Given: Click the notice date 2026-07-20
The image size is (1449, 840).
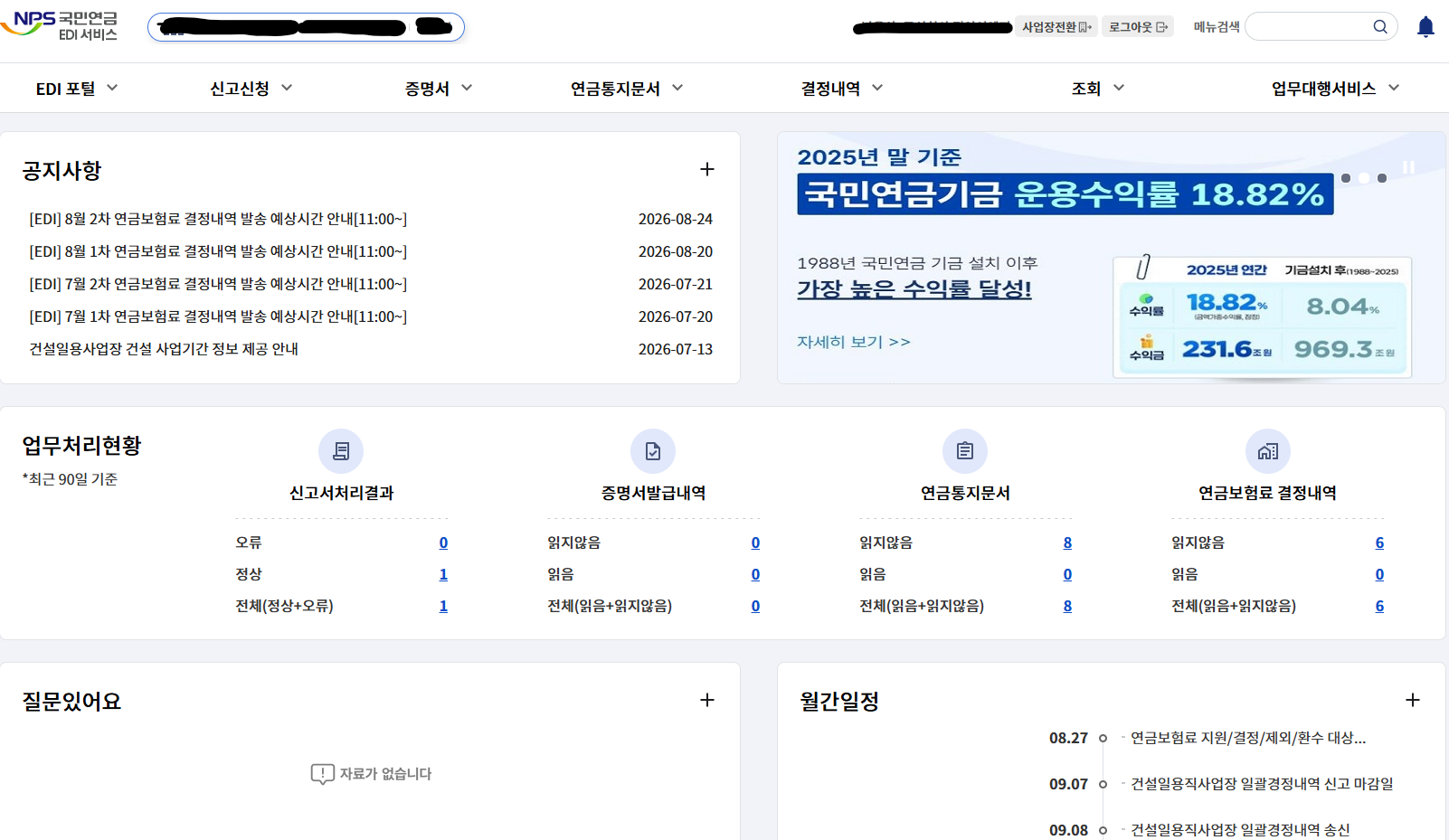Looking at the screenshot, I should [676, 316].
